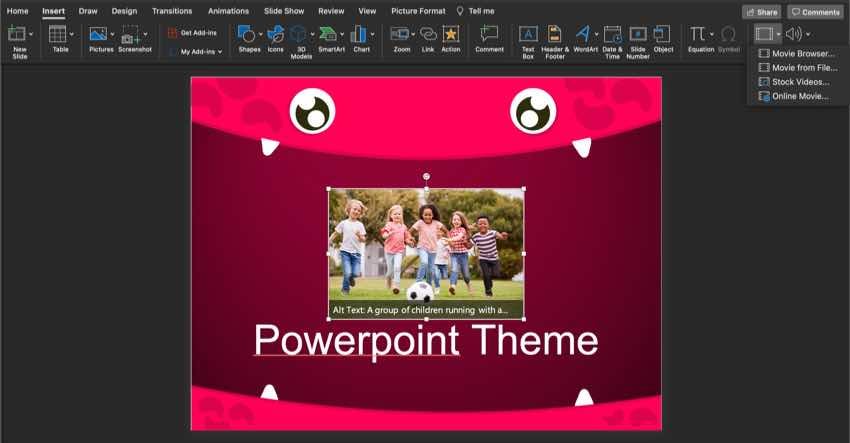Expand the New Slide dropdown arrow
The height and width of the screenshot is (443, 850).
pyautogui.click(x=31, y=34)
